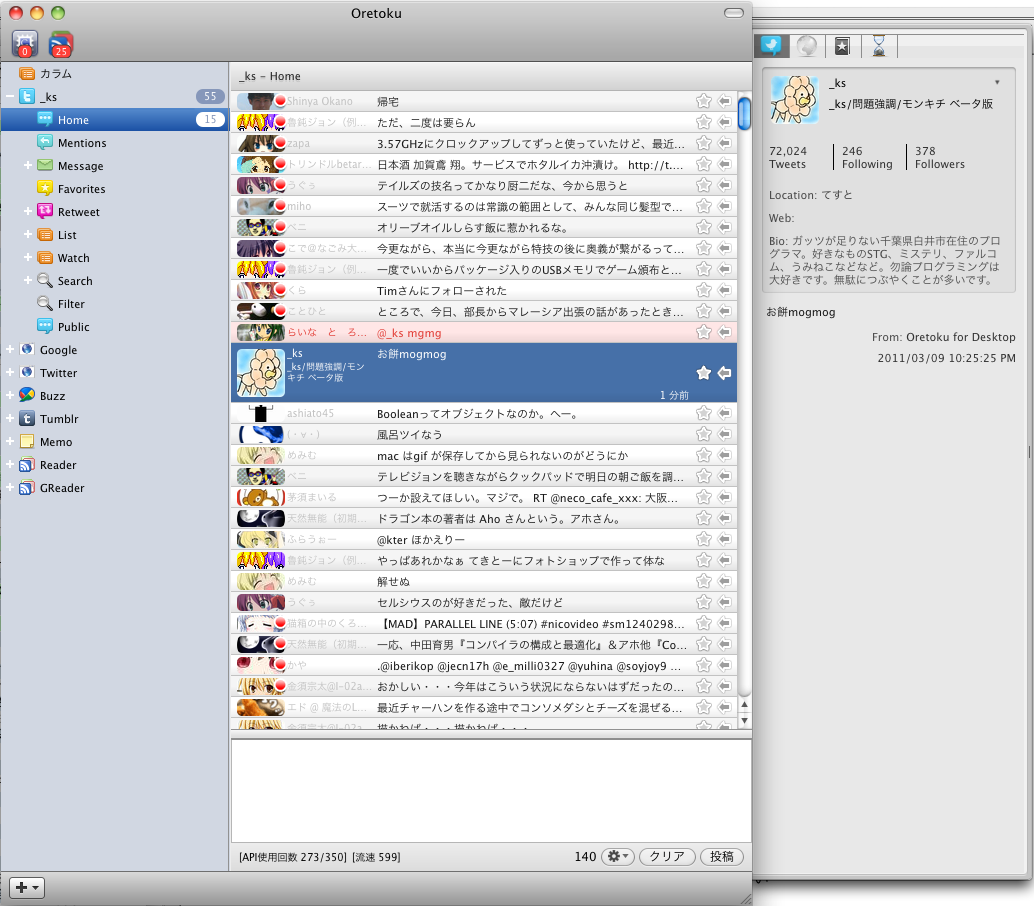Screen dimensions: 1034x906
Task: Click the plus dropdown button at bottom left
Action: [x=27, y=888]
